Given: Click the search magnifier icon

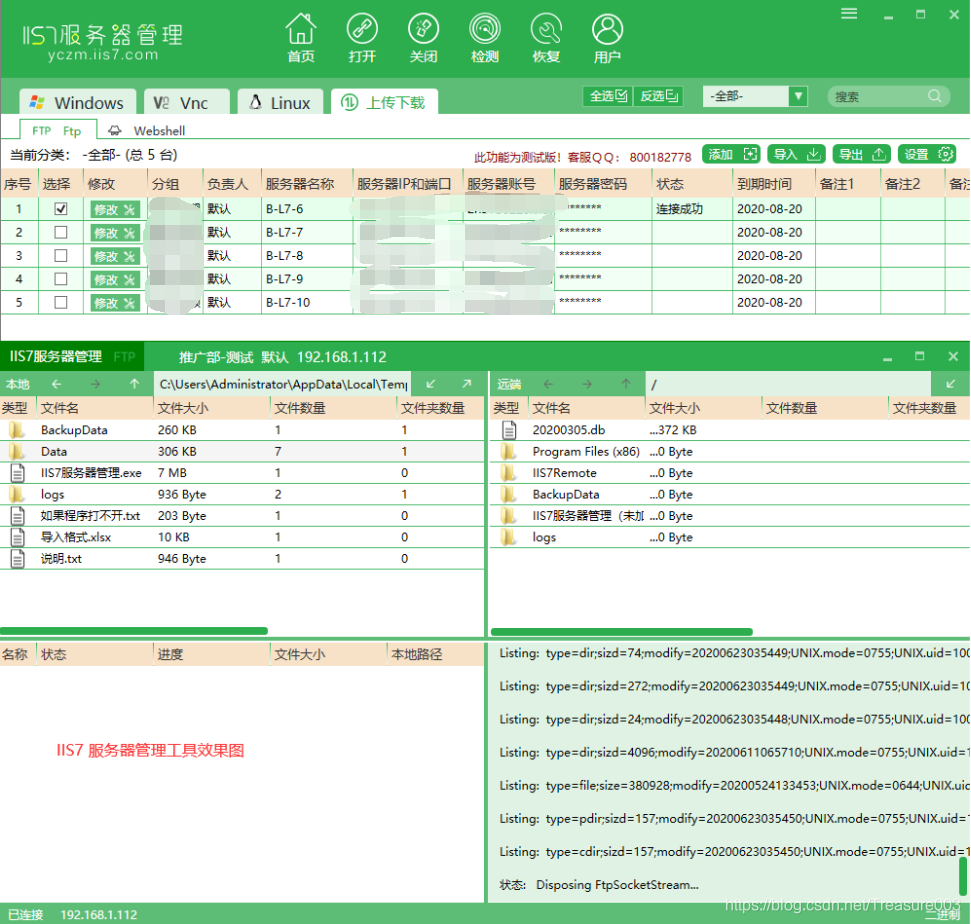Looking at the screenshot, I should [x=935, y=96].
